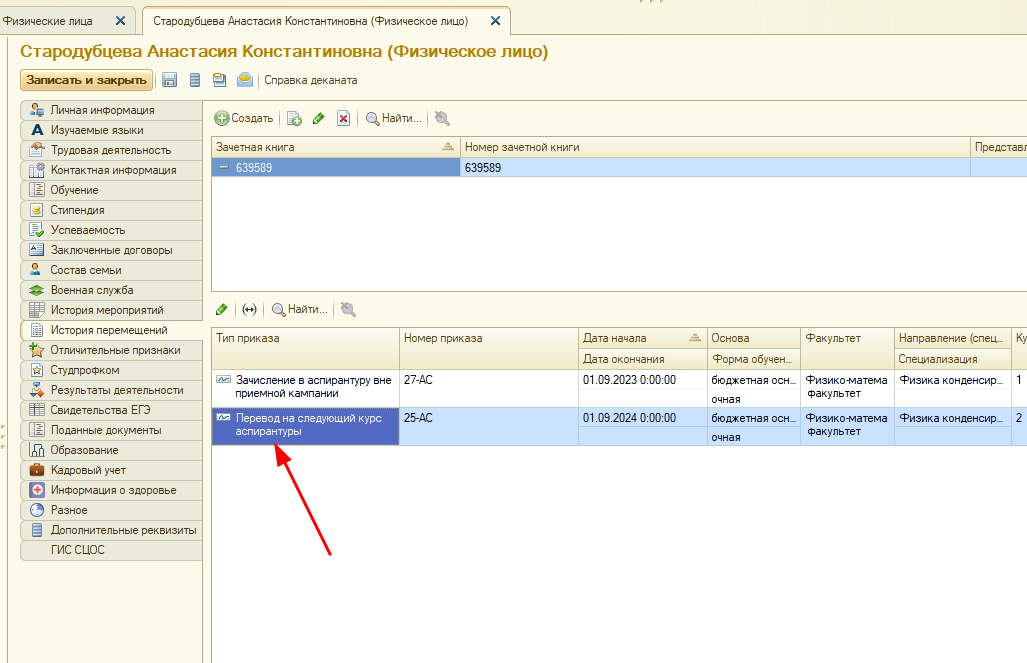Click the envelope icon in top toolbar

coord(244,80)
